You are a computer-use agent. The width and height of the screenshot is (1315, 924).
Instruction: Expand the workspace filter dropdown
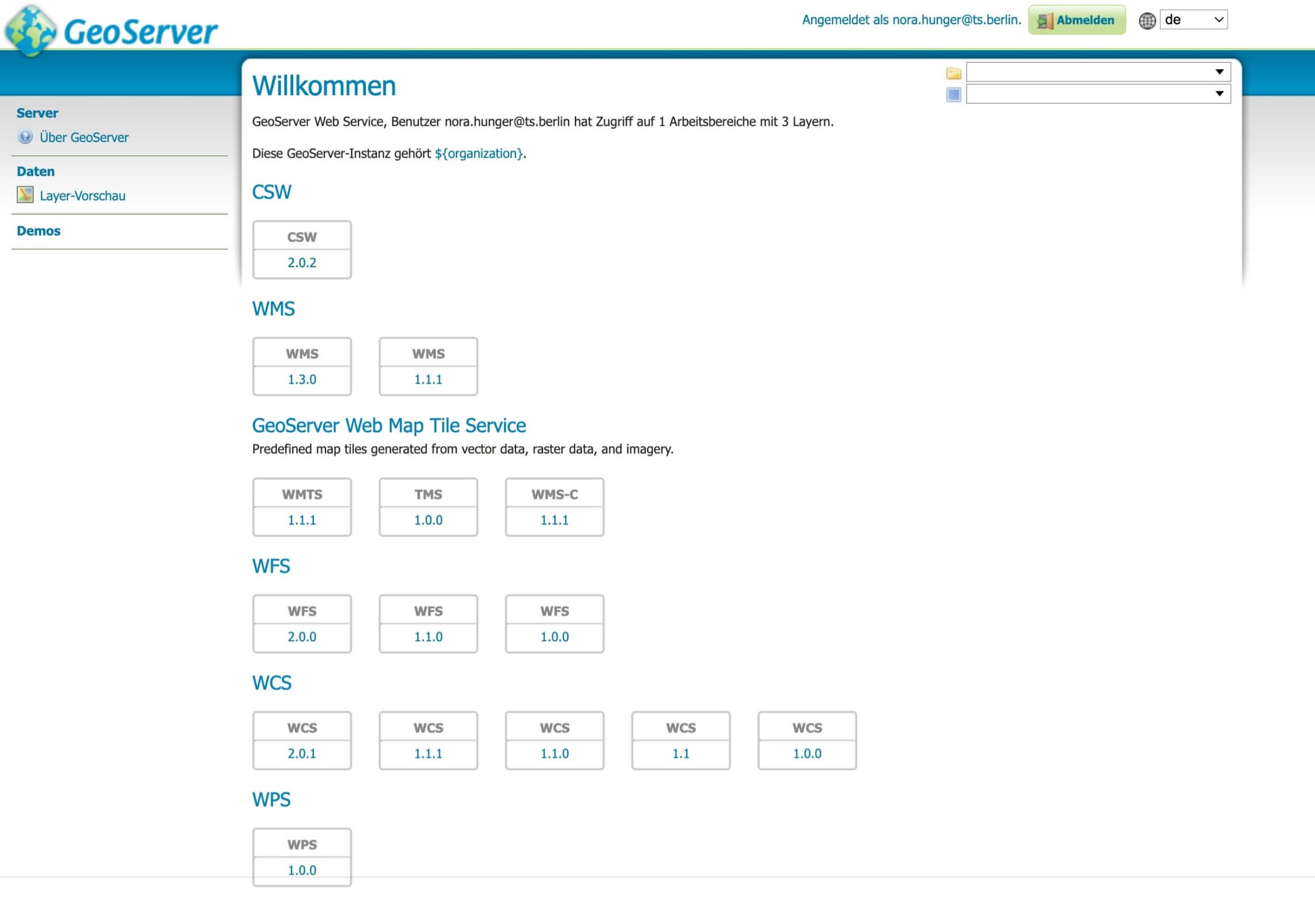pyautogui.click(x=1097, y=72)
